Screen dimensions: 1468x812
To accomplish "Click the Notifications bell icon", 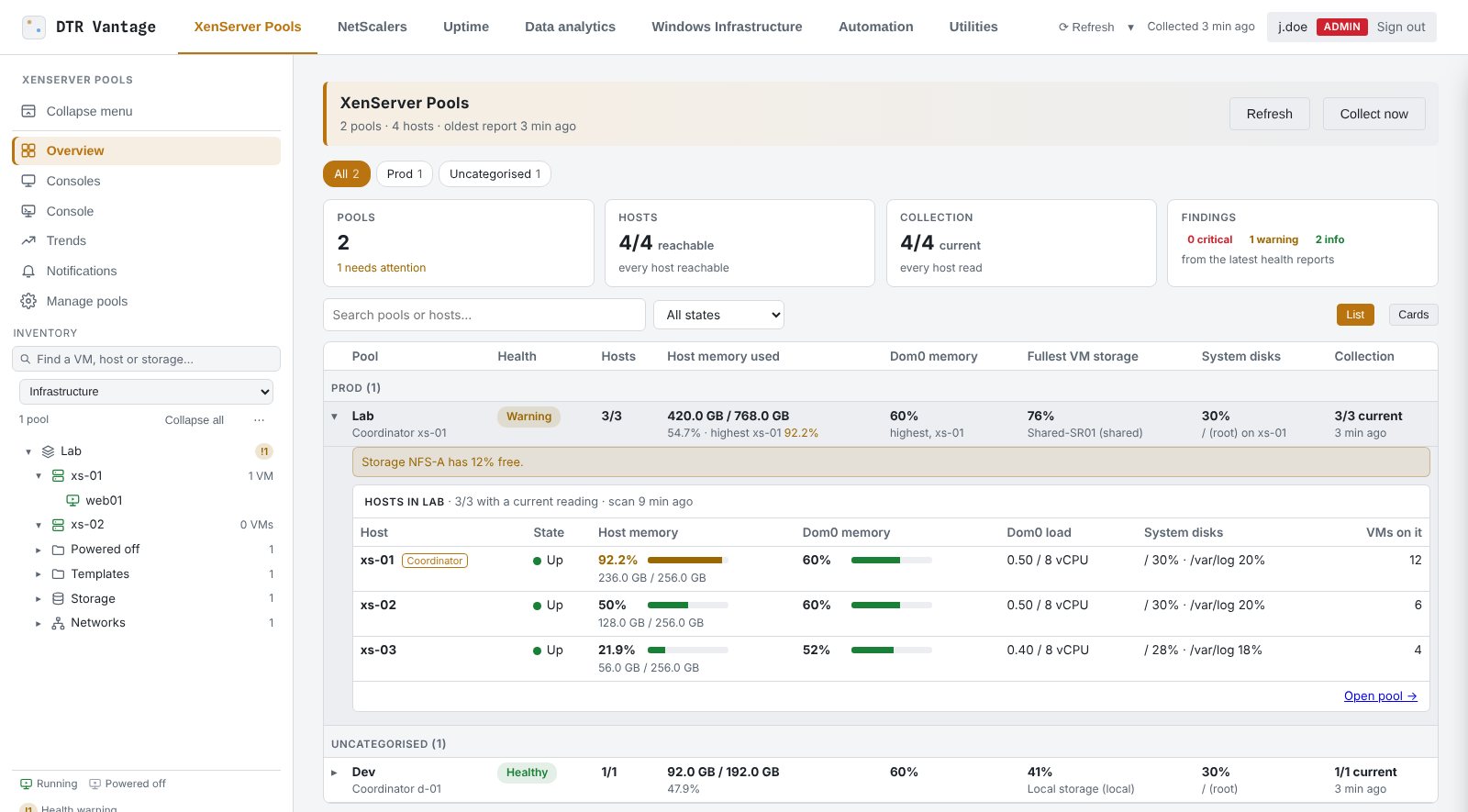I will click(x=28, y=271).
